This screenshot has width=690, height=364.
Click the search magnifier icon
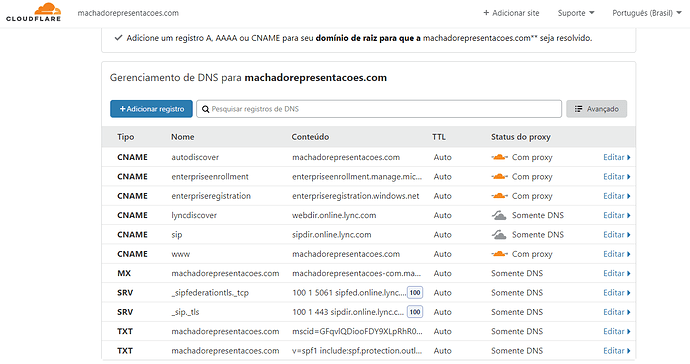click(x=205, y=109)
